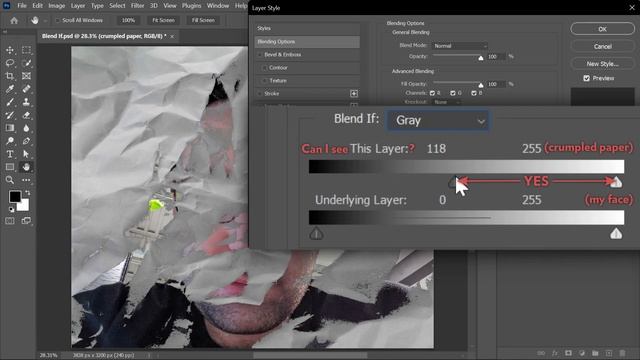Select the Frame tool
Image resolution: width=640 pixels, height=360 pixels.
26,76
